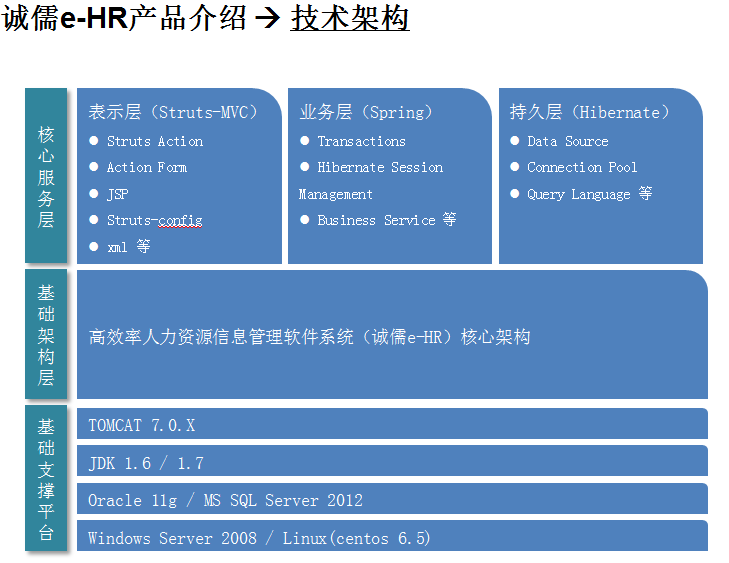Click the Action Form bullet item
729x563 pixels.
click(x=147, y=167)
